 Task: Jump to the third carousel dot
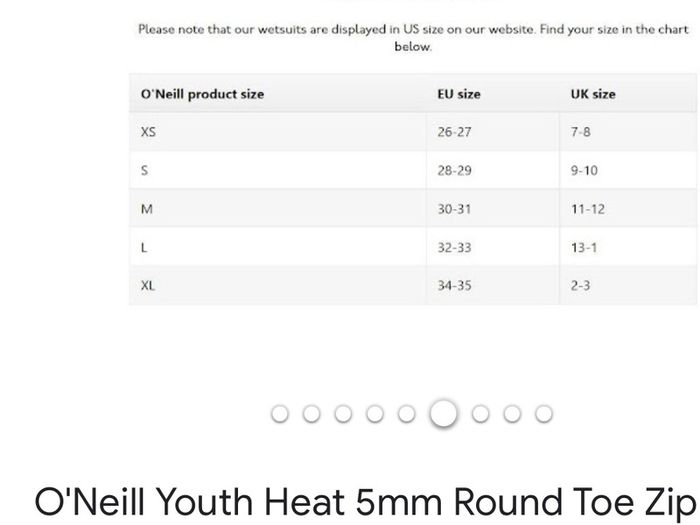click(343, 414)
